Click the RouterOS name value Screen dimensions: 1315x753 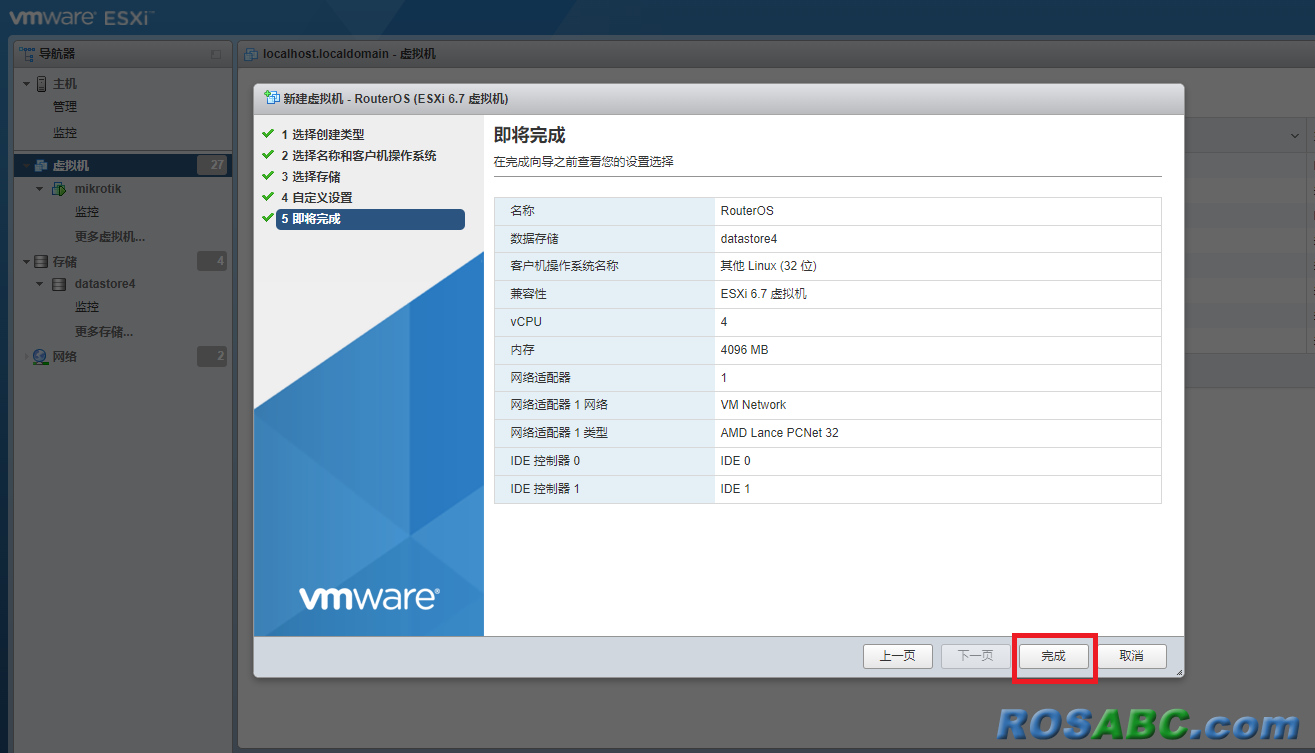point(747,211)
